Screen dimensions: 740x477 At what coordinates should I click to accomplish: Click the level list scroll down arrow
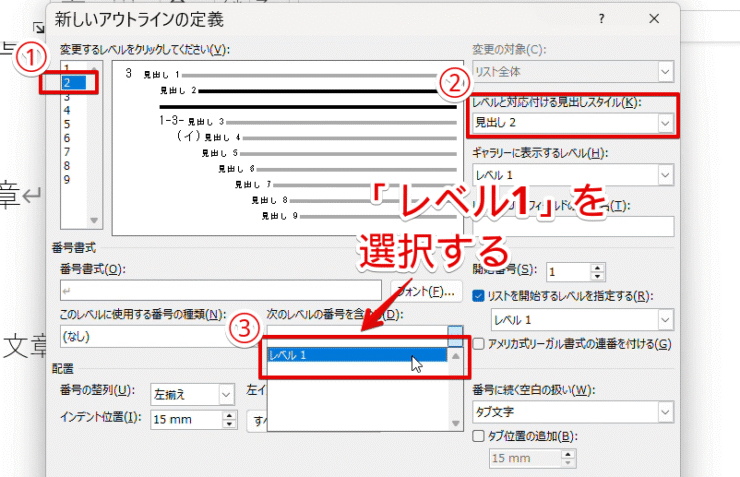pos(94,220)
